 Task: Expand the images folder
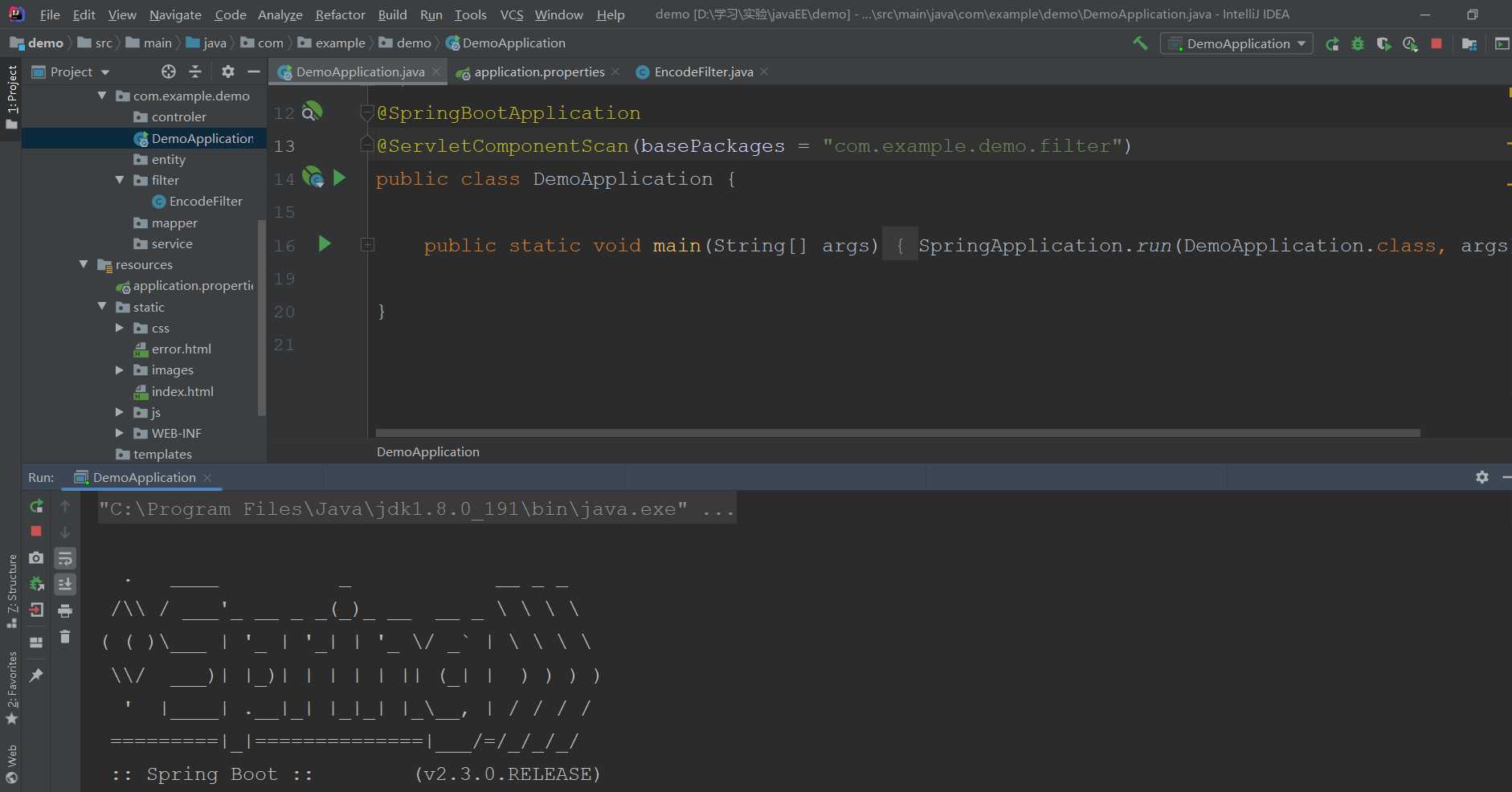pyautogui.click(x=120, y=369)
